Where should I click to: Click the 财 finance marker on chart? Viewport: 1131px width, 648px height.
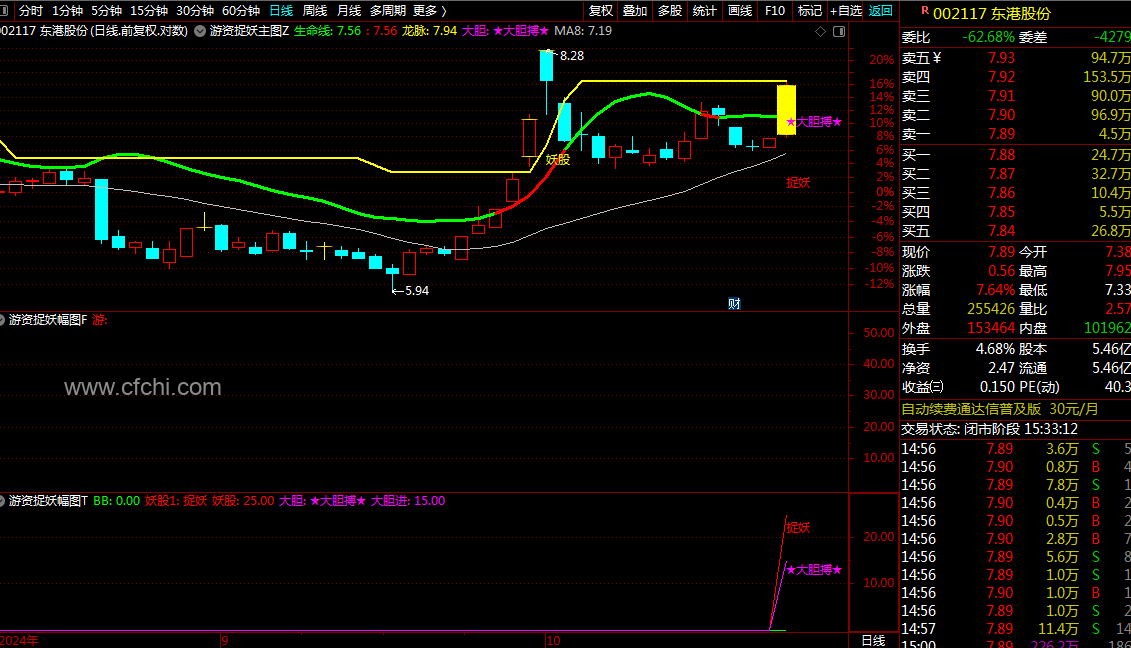coord(734,304)
